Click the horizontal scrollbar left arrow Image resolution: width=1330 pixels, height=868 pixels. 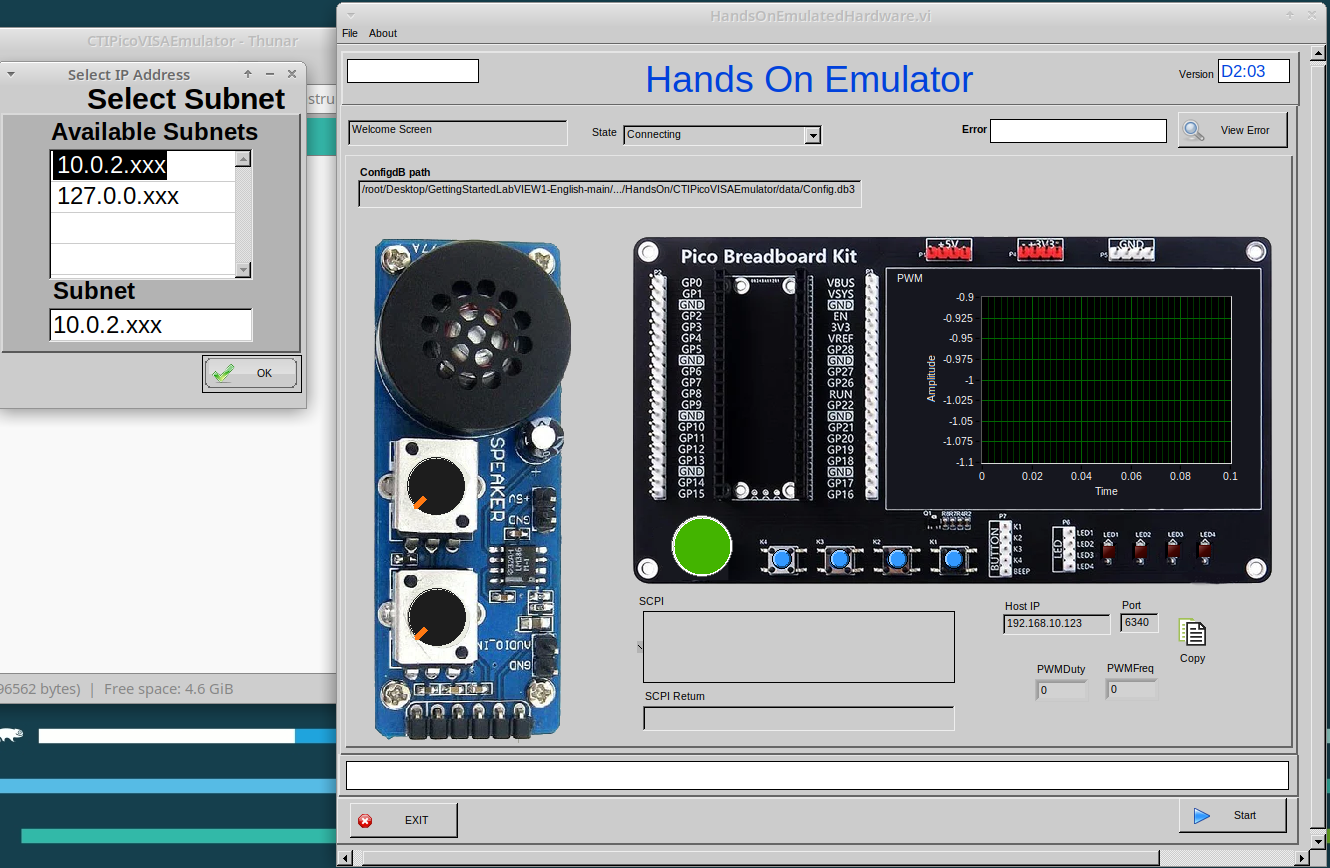point(346,858)
